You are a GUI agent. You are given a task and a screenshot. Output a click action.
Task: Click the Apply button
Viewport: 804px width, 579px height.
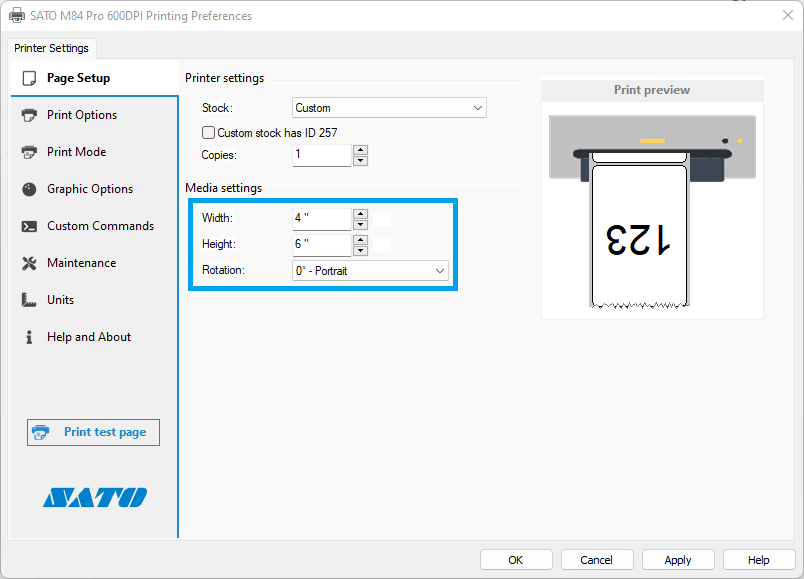pos(678,560)
